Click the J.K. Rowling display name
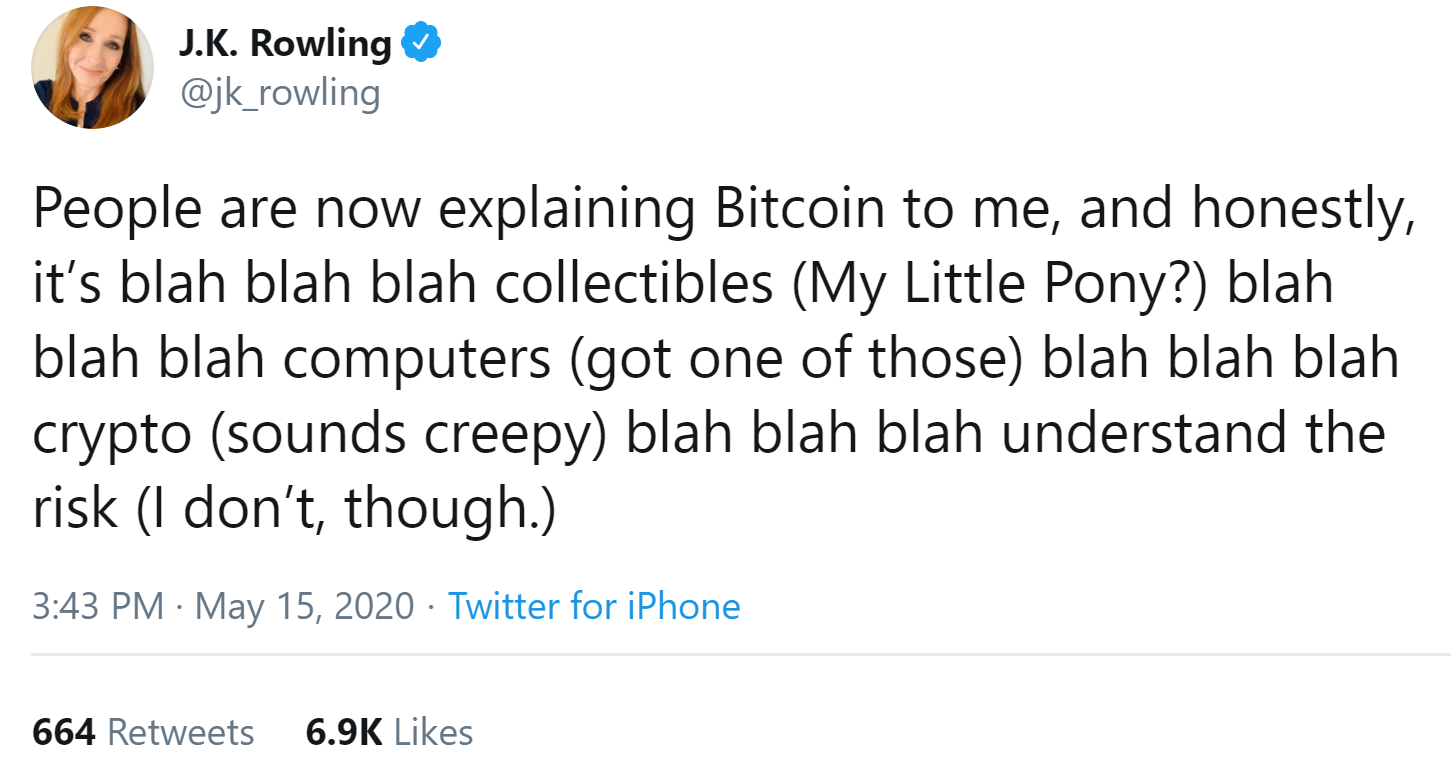 [285, 44]
